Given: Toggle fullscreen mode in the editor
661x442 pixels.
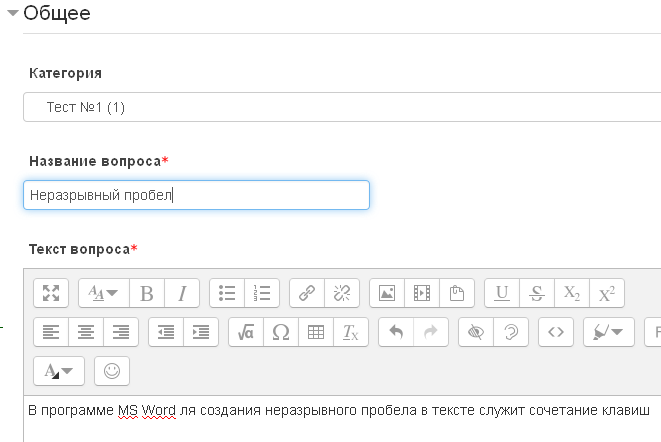Looking at the screenshot, I should pyautogui.click(x=51, y=293).
